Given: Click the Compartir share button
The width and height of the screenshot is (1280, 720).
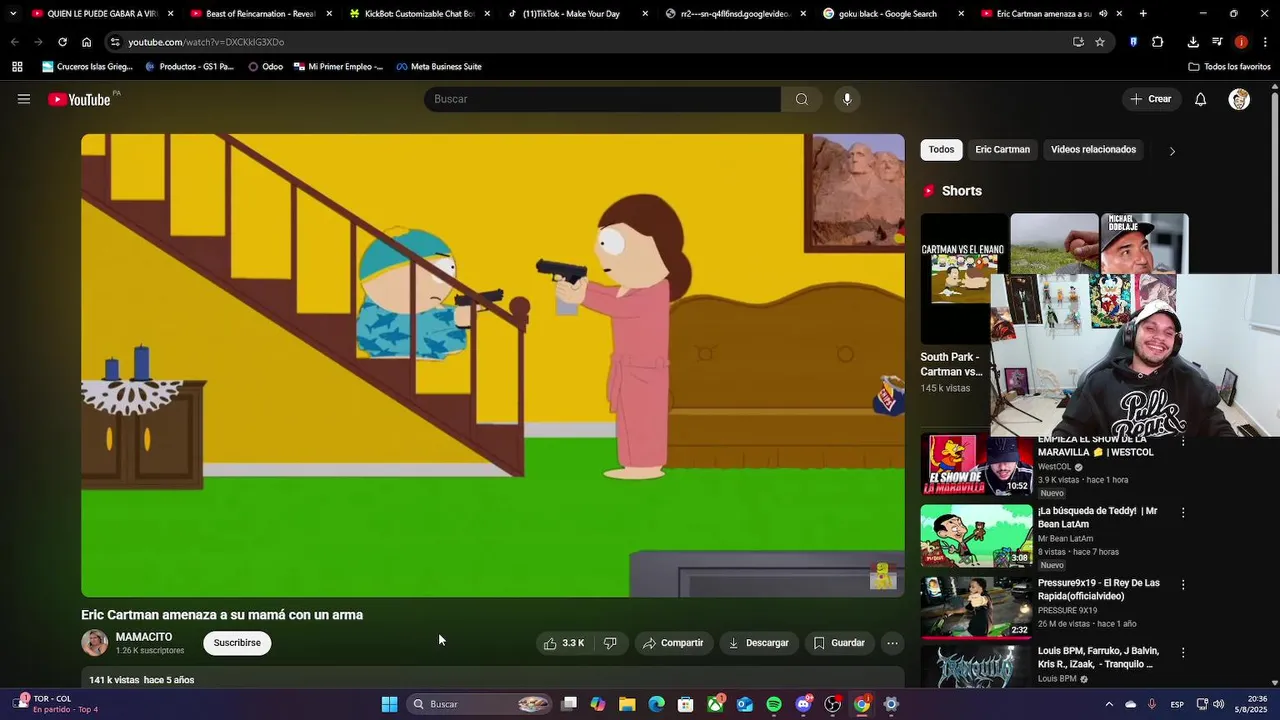Looking at the screenshot, I should click(673, 643).
